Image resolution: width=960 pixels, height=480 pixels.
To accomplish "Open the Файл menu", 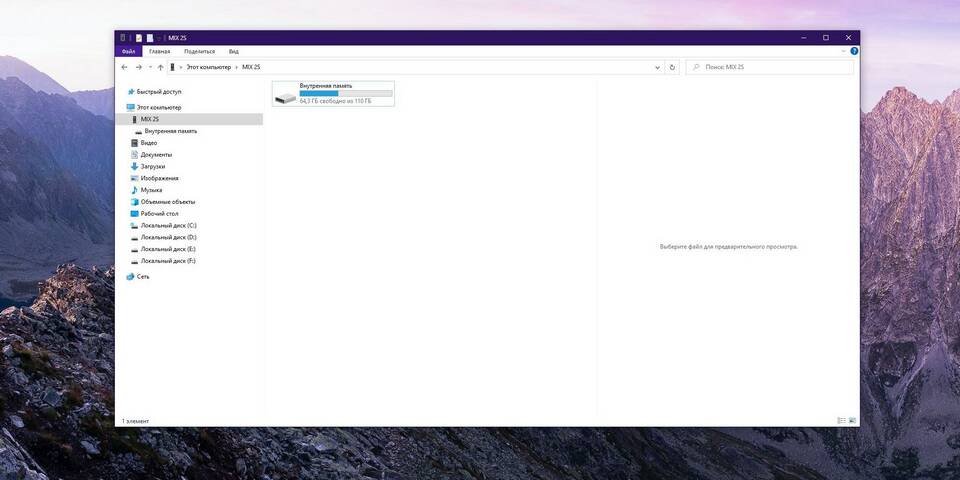I will pyautogui.click(x=128, y=51).
